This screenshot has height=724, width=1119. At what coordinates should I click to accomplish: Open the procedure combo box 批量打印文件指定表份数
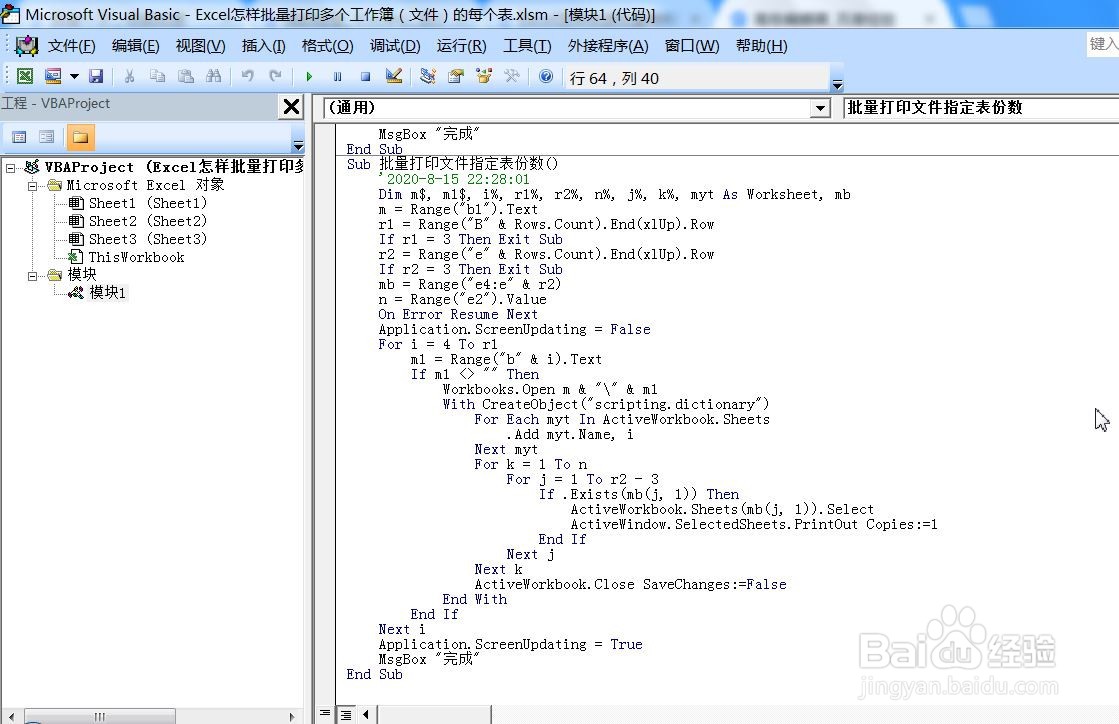(981, 108)
